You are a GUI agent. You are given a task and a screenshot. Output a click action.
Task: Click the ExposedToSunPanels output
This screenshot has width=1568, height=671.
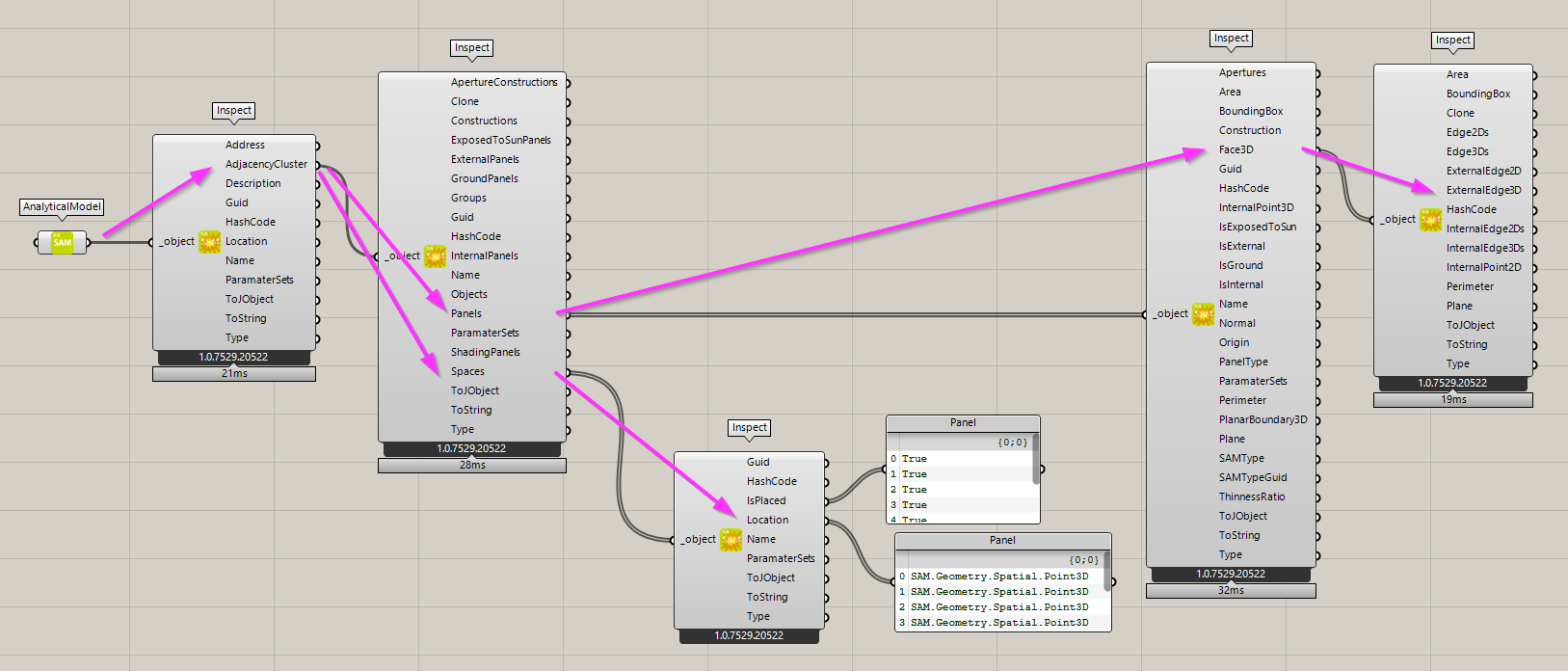tap(501, 141)
